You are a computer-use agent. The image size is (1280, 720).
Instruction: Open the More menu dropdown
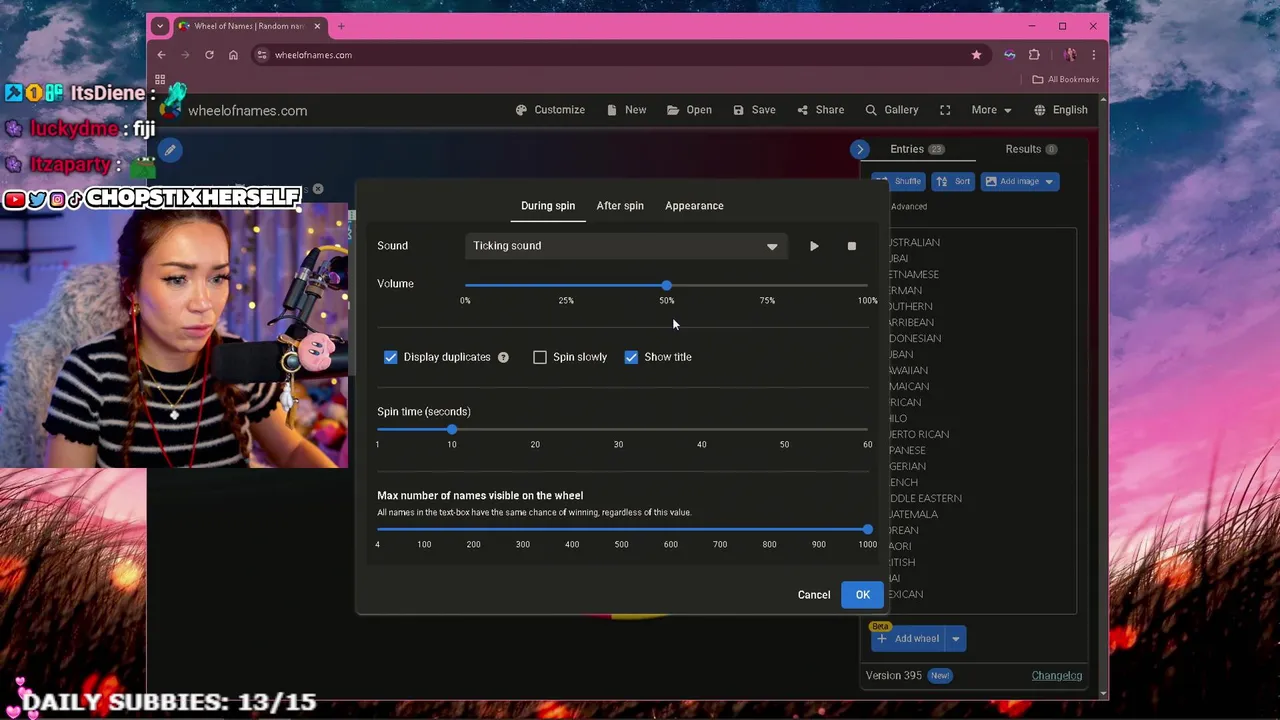point(991,110)
